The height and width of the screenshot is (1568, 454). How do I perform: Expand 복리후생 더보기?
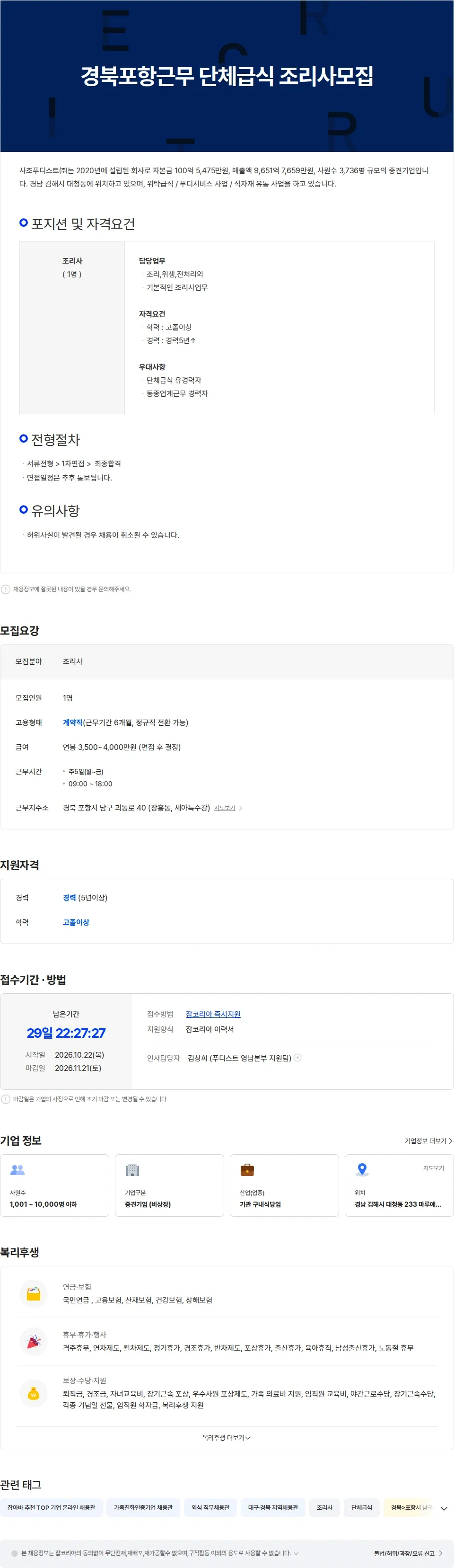pos(227,1438)
